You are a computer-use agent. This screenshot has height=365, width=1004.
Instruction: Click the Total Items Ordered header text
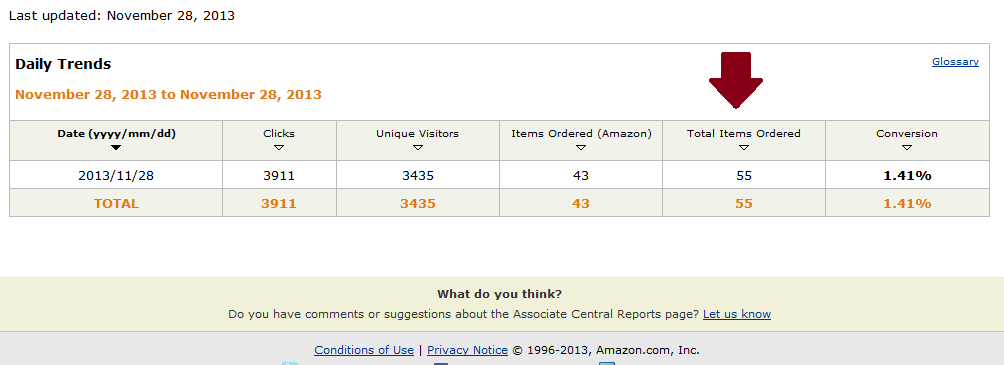[743, 134]
